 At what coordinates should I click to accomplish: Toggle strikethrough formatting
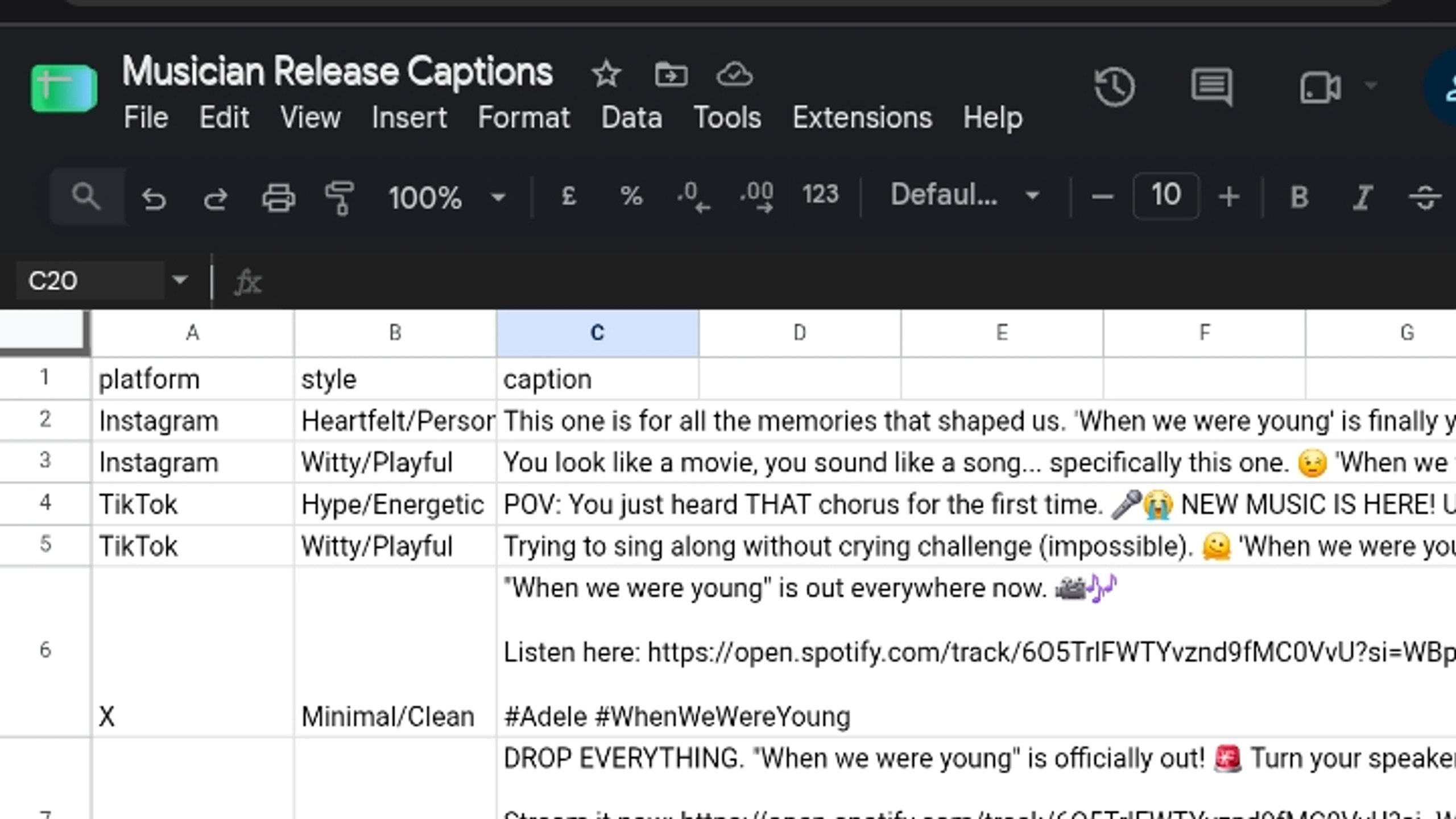[1425, 198]
